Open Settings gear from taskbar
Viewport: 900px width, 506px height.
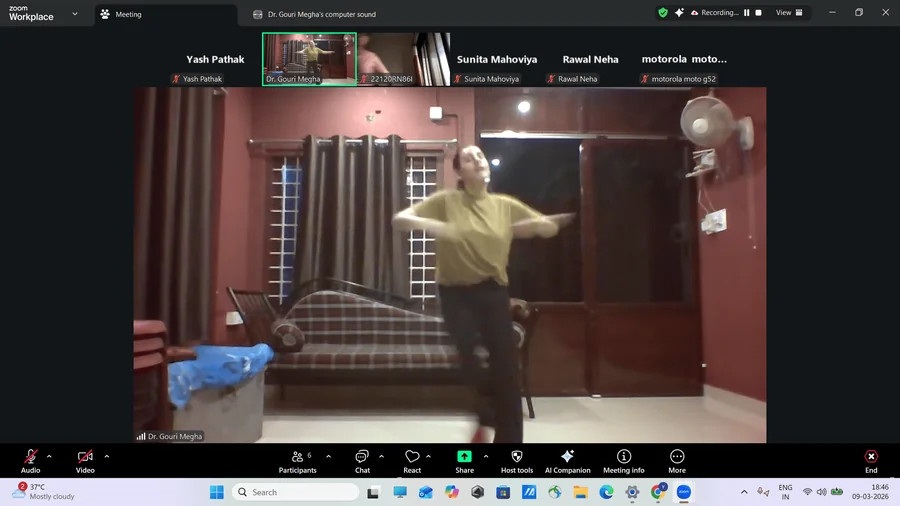[x=632, y=492]
